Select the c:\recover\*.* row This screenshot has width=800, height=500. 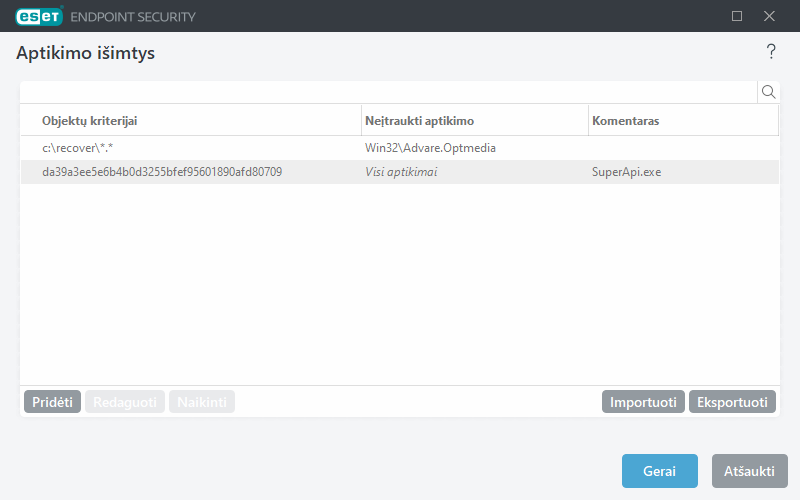pos(400,148)
